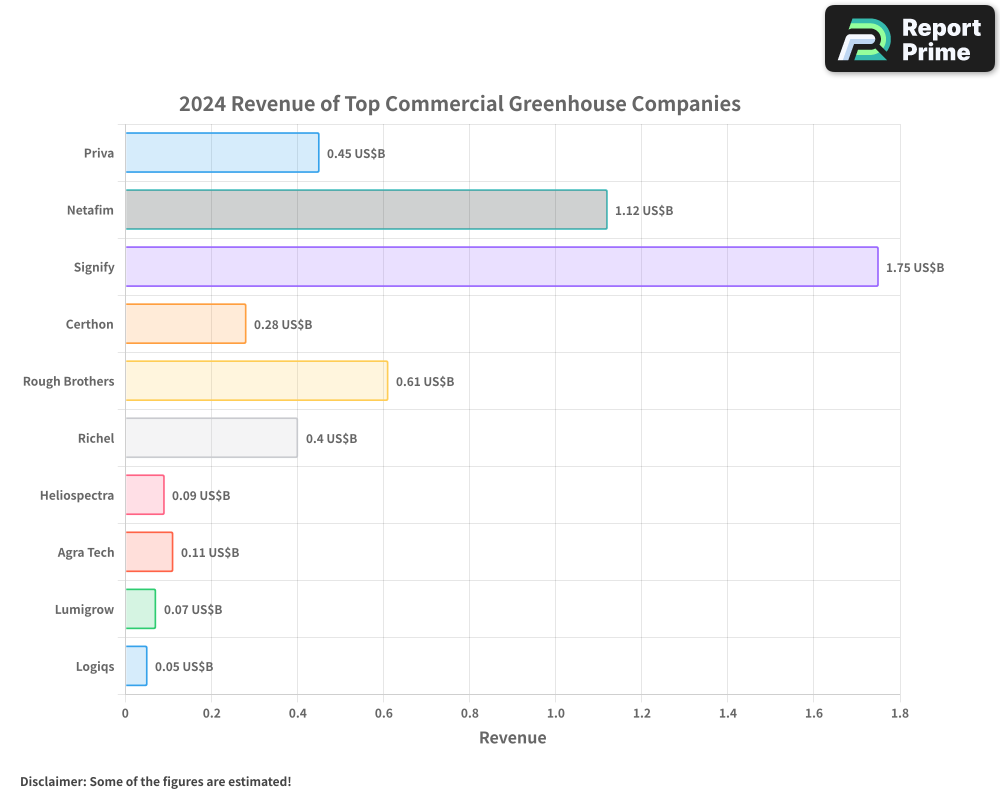Select the Heliospectra revenue bar
1000x800 pixels.
pos(143,495)
